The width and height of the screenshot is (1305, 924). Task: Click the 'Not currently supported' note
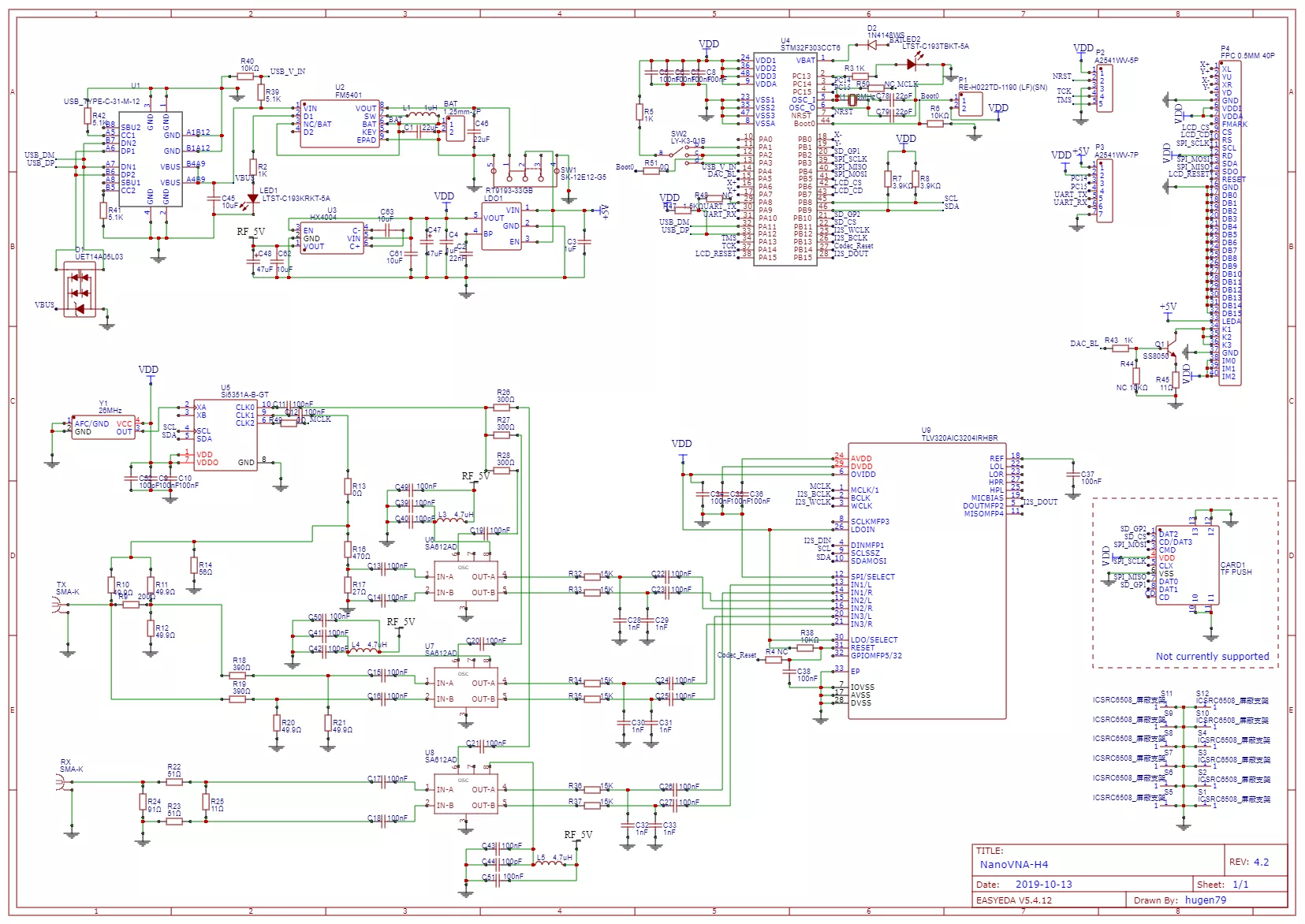pos(1212,656)
